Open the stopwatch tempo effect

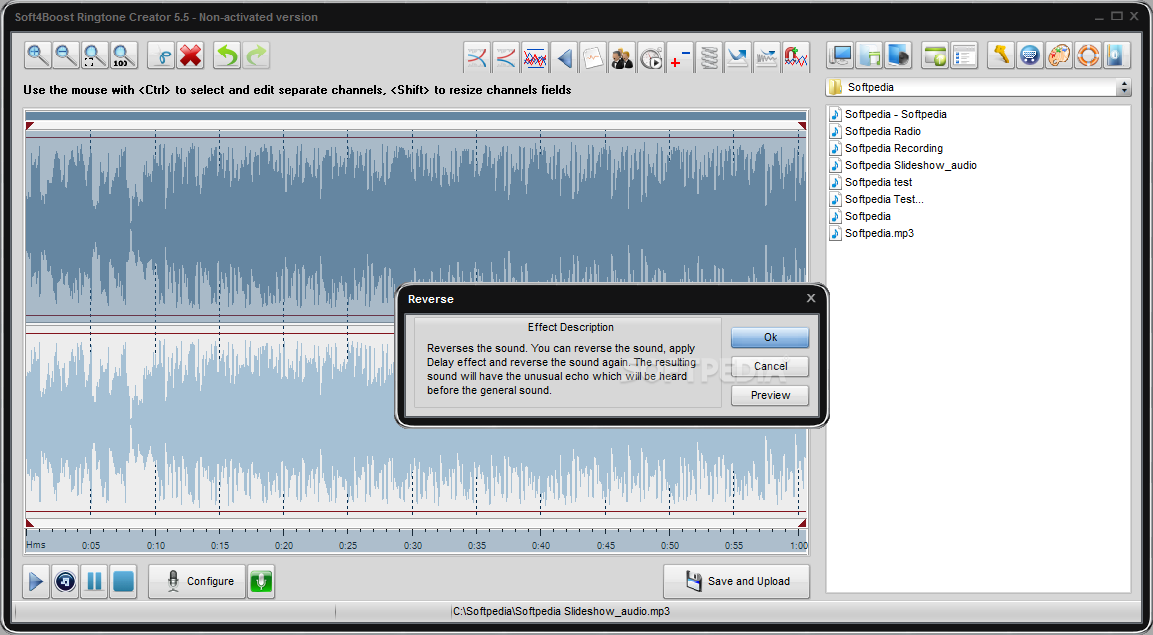[x=651, y=57]
